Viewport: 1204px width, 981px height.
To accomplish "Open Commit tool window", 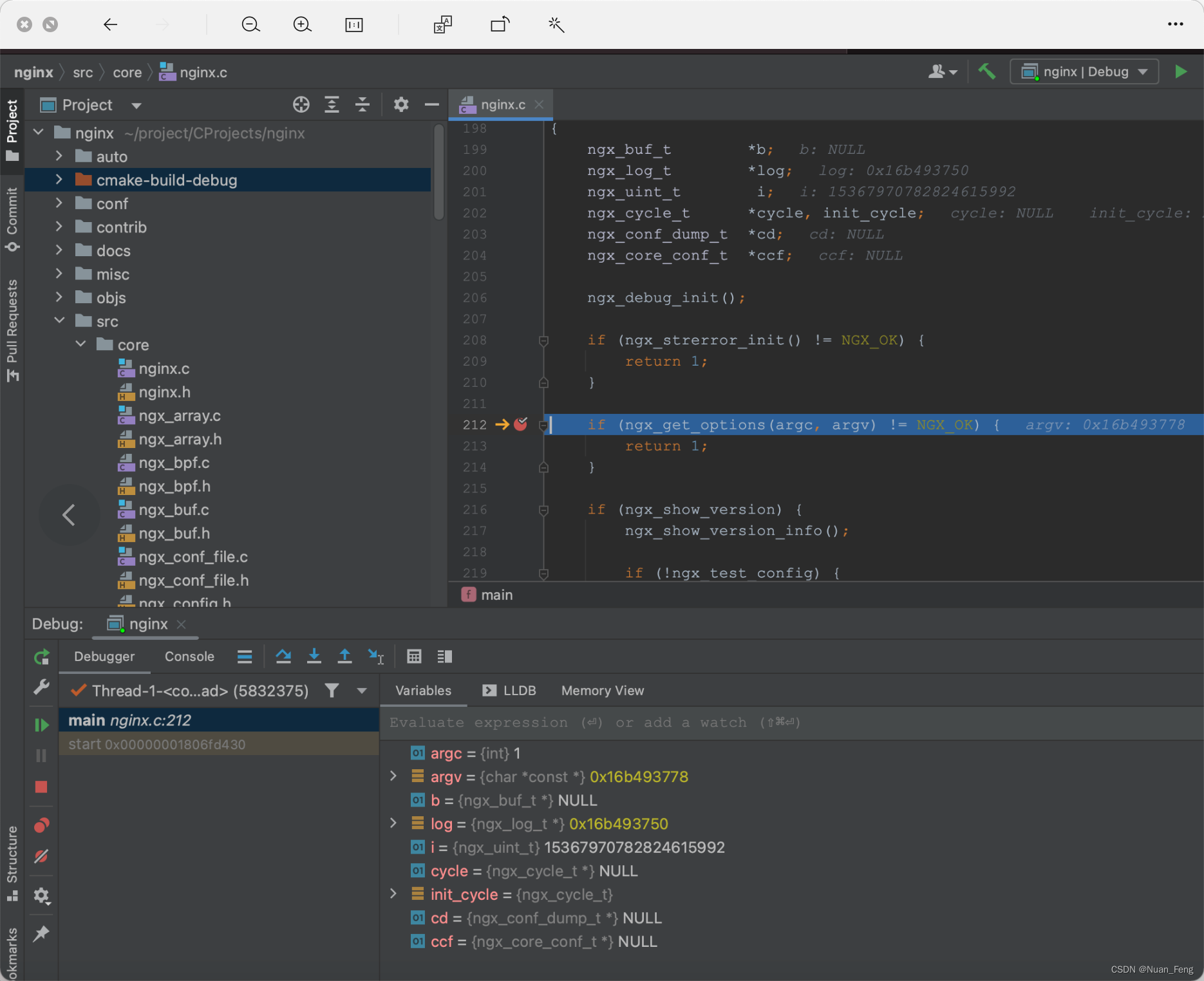I will click(12, 220).
